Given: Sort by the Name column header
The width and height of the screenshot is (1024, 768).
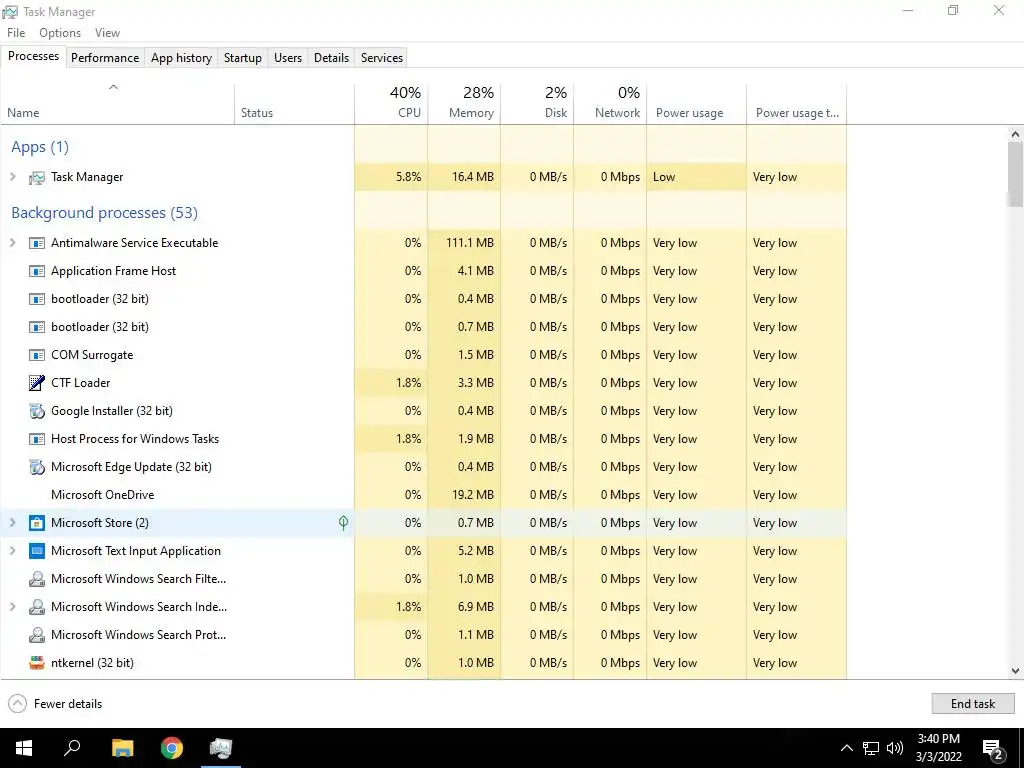Looking at the screenshot, I should click(118, 104).
